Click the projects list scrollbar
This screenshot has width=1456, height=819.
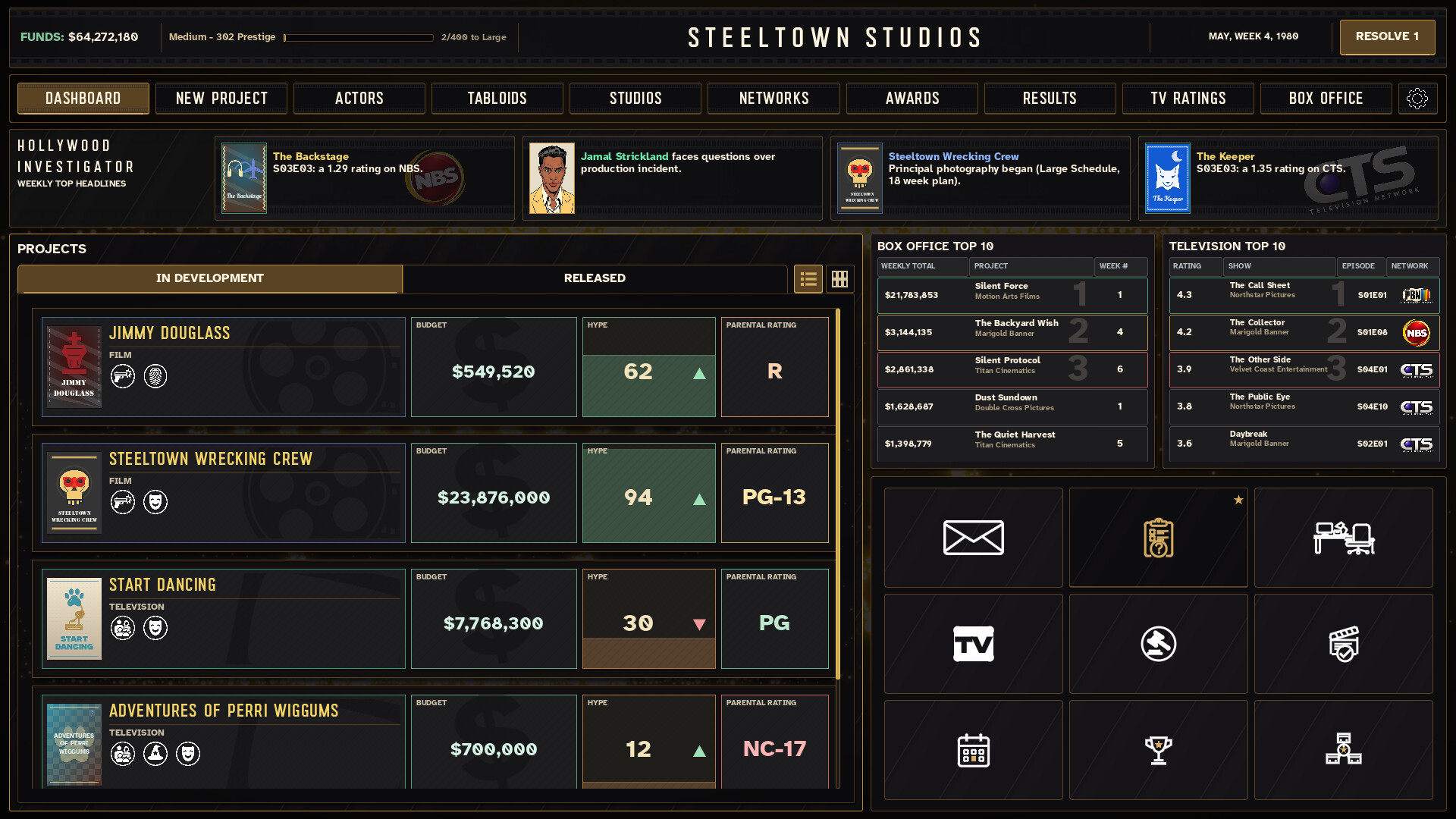(x=838, y=494)
